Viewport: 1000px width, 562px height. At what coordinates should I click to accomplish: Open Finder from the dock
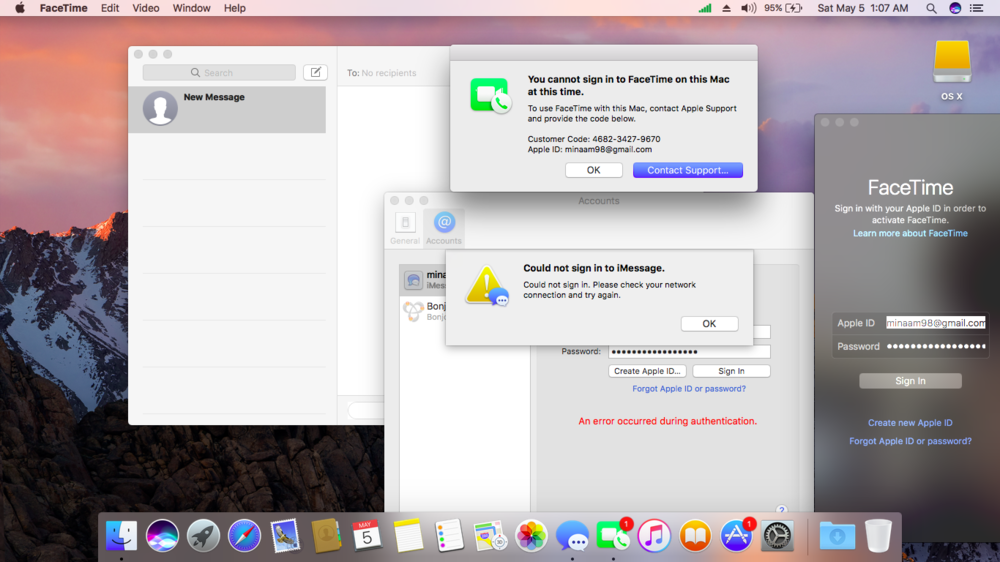121,535
